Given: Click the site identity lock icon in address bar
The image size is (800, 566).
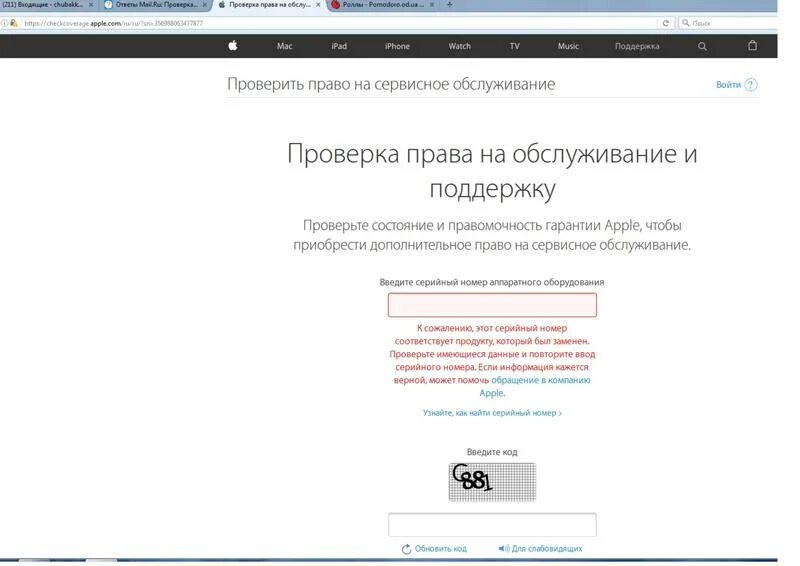Looking at the screenshot, I should 13,23.
